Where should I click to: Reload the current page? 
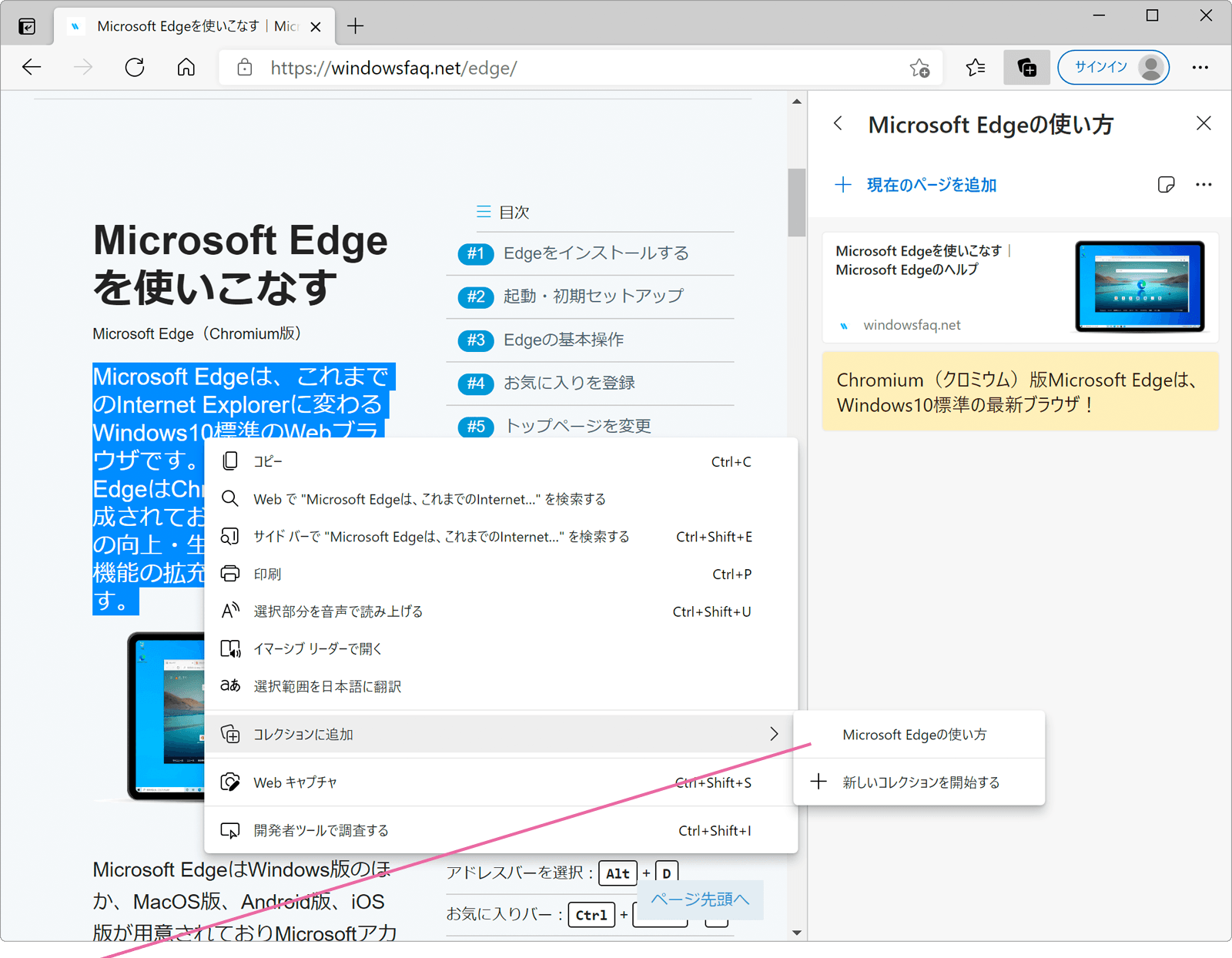(135, 68)
